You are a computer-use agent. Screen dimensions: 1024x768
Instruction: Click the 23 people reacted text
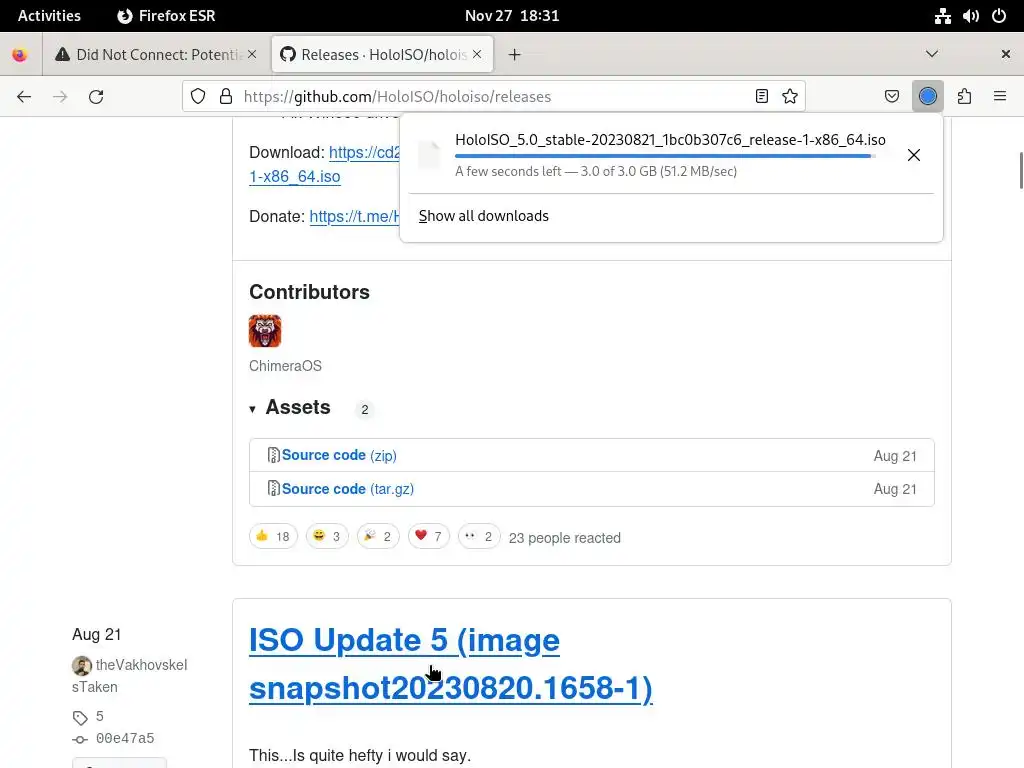(565, 538)
